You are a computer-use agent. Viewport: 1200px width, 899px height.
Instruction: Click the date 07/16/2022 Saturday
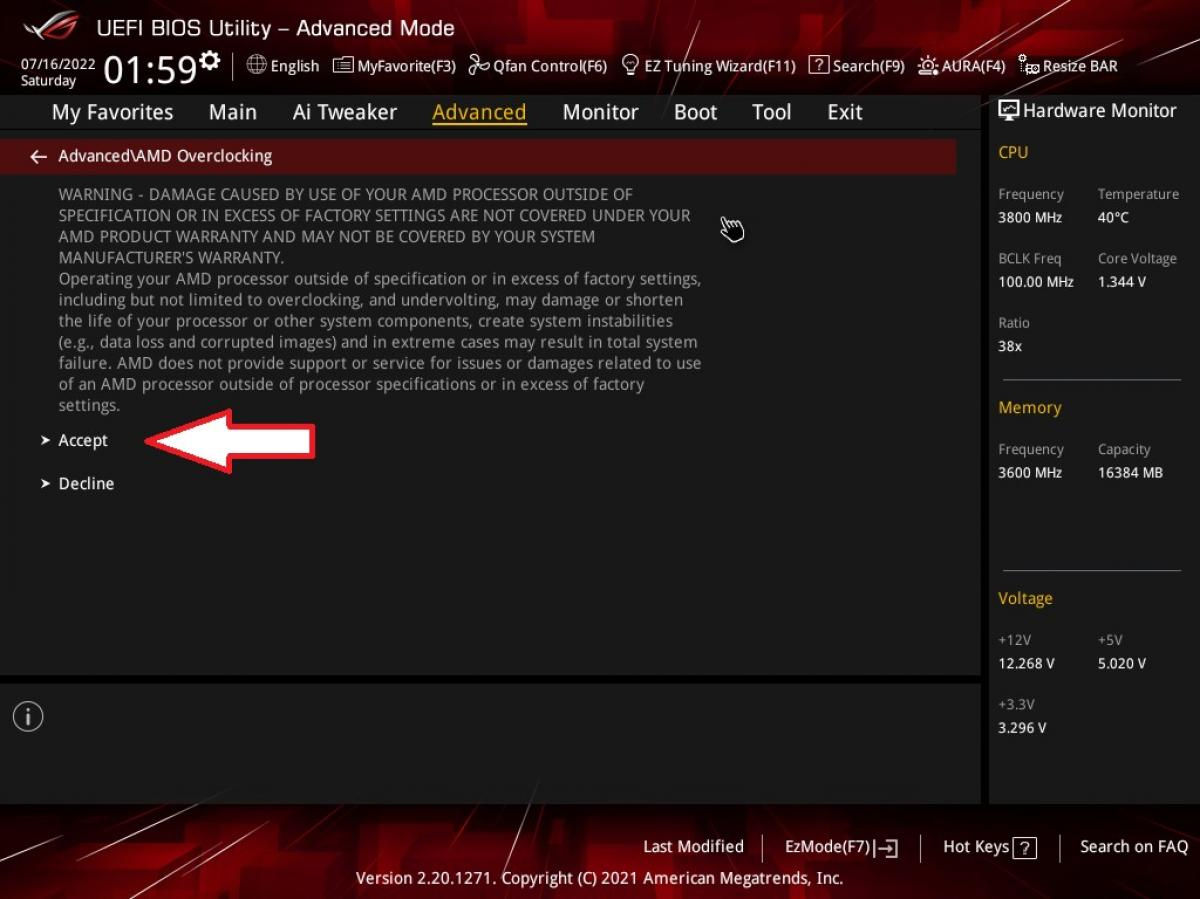[x=58, y=72]
